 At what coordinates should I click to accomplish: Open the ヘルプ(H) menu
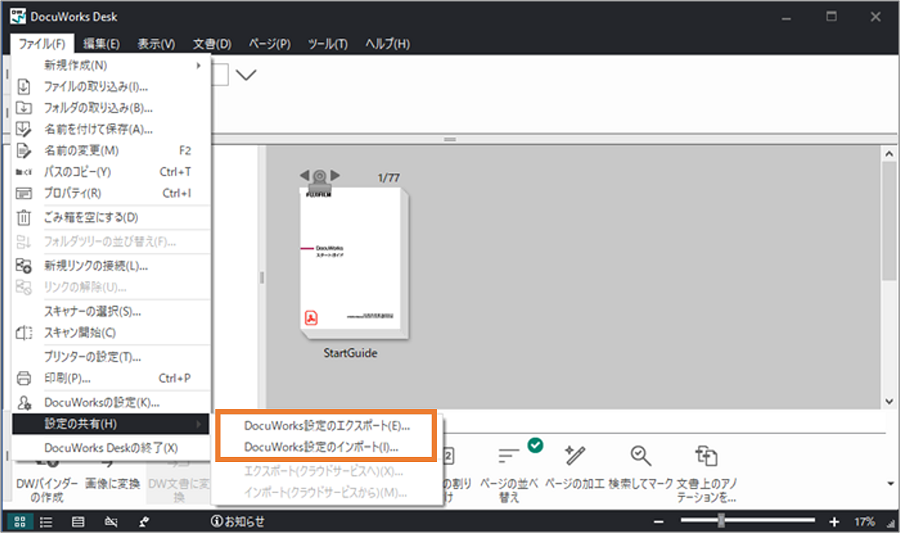pyautogui.click(x=387, y=44)
